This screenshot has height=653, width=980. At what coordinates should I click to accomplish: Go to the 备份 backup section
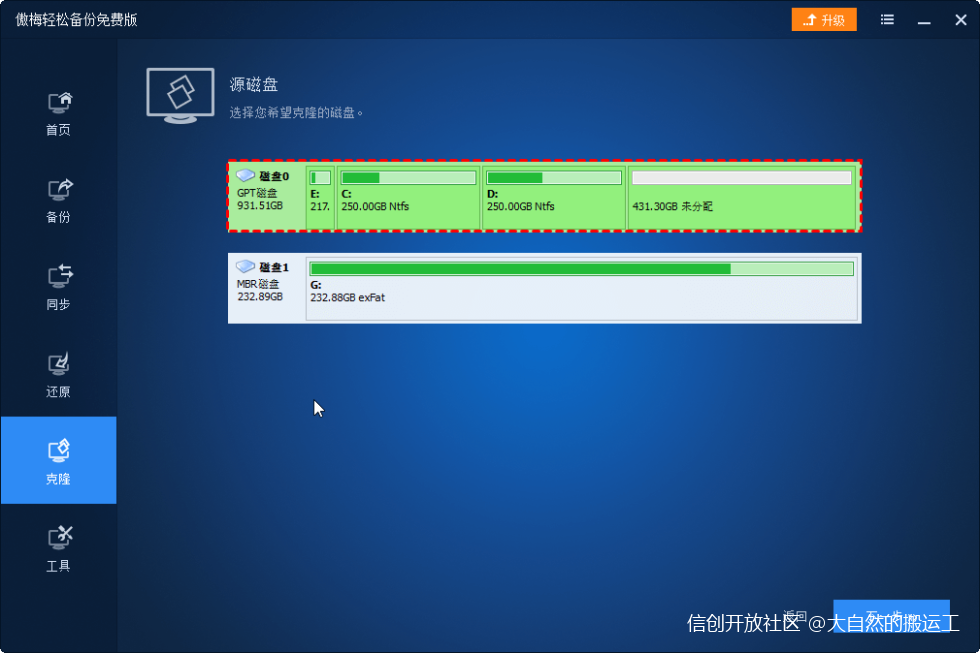59,201
